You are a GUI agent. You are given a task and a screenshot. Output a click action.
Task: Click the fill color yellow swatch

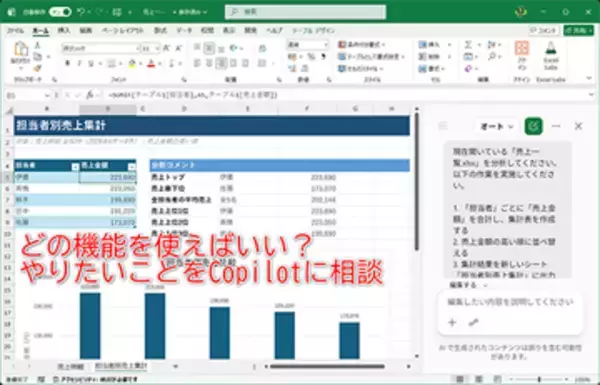132,64
